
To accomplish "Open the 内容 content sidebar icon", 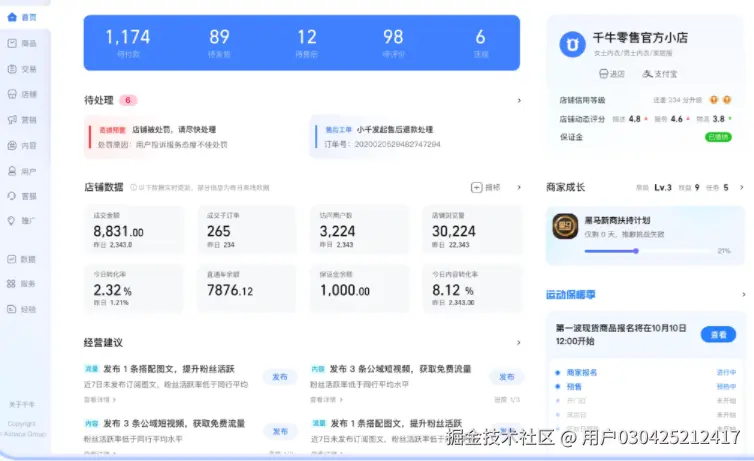I will tap(12, 146).
